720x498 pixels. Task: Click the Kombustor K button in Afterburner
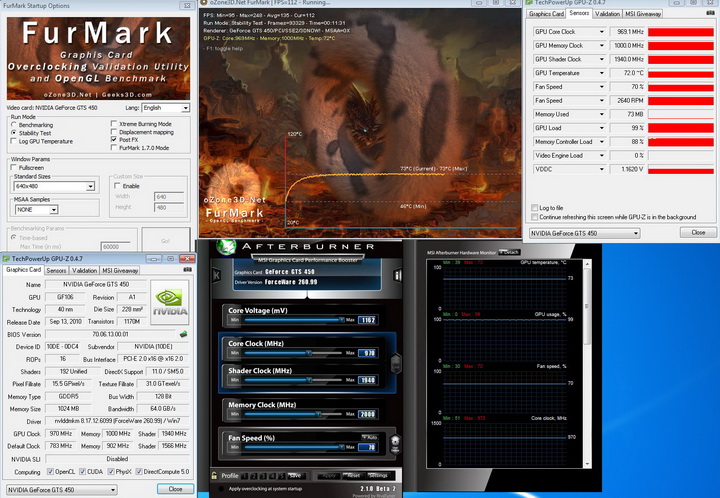[216, 275]
